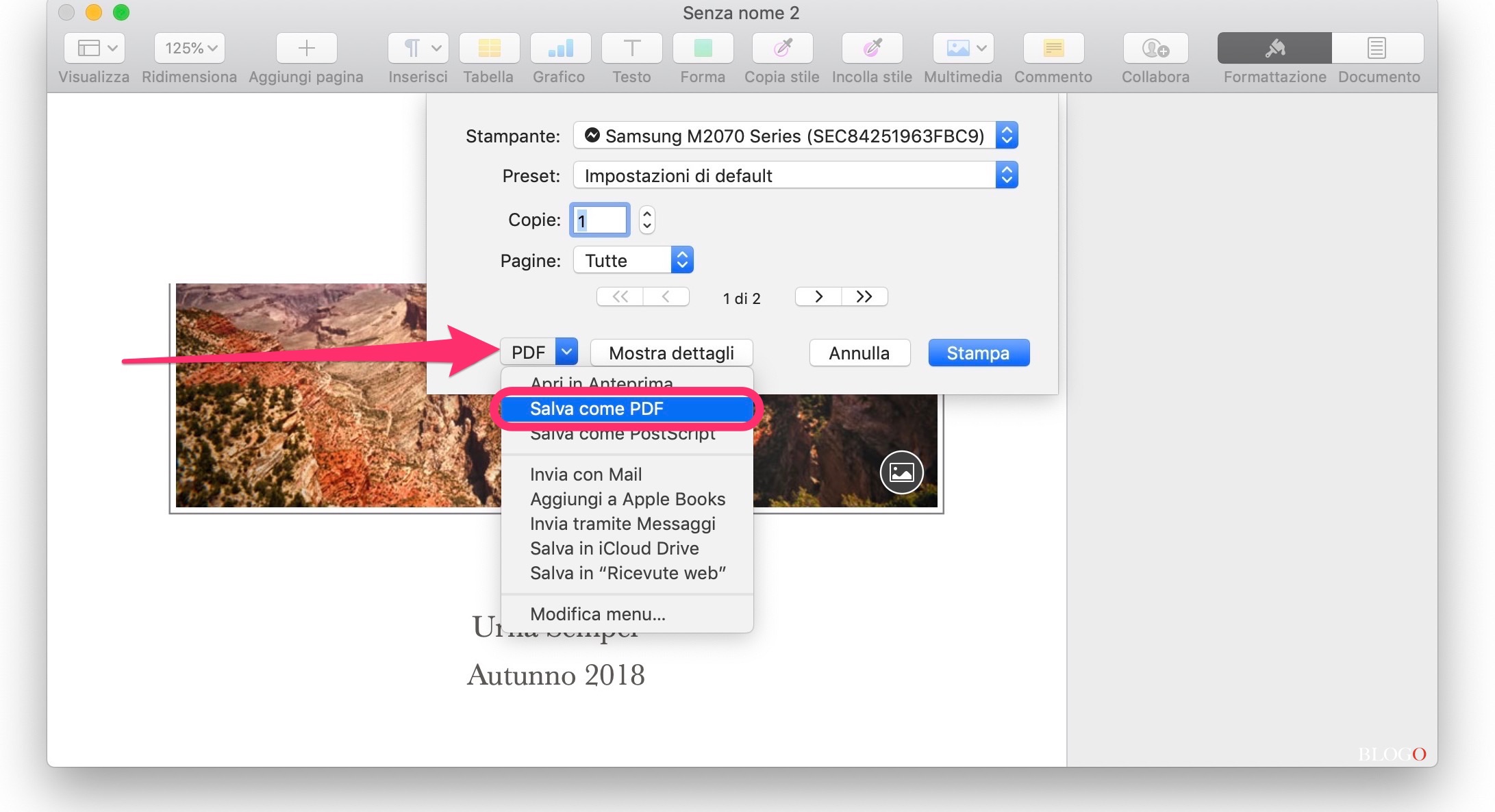Open the 125% zoom dropdown
Screen dimensions: 1495x812
190,48
